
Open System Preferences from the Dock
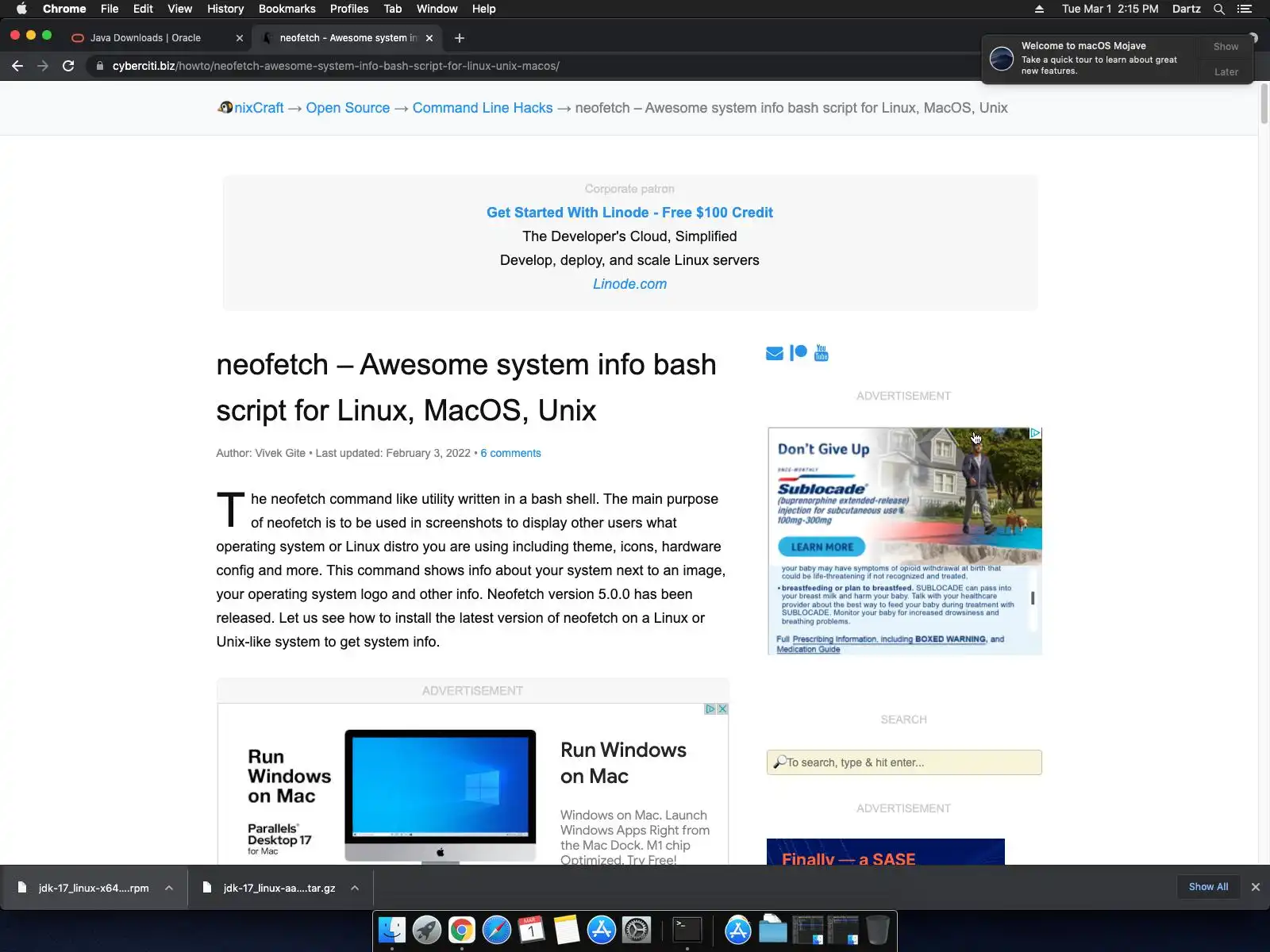click(x=637, y=930)
